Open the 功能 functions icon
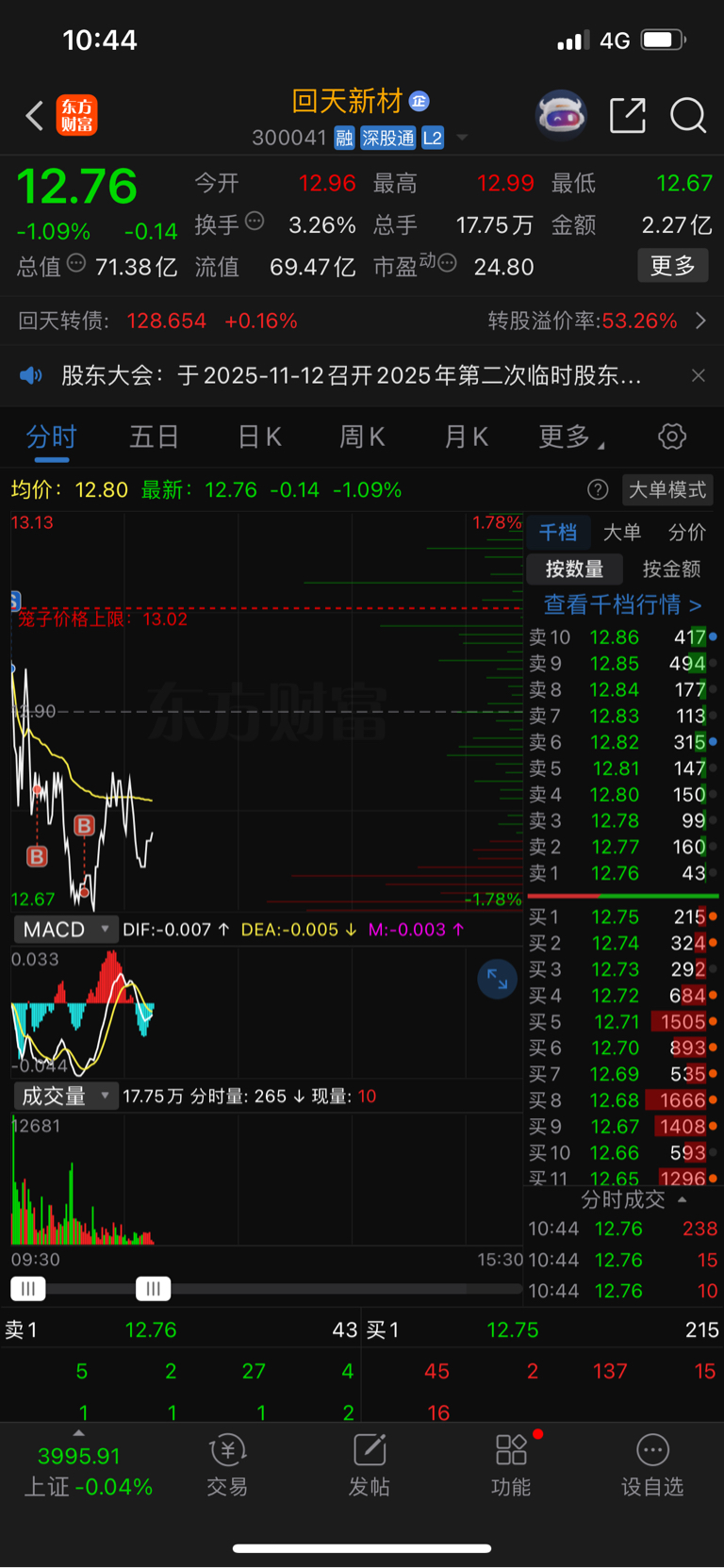The image size is (724, 1568). pos(511,1466)
